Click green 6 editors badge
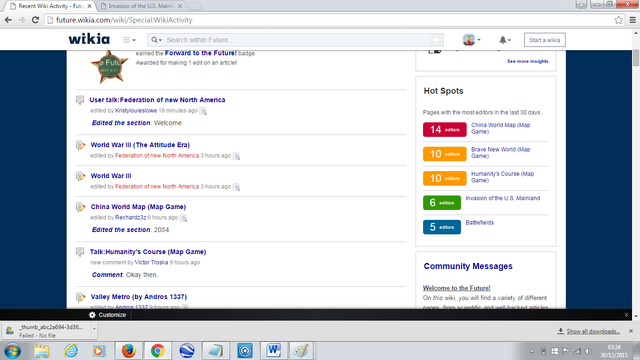Screen dimensions: 640x360 [x=442, y=203]
